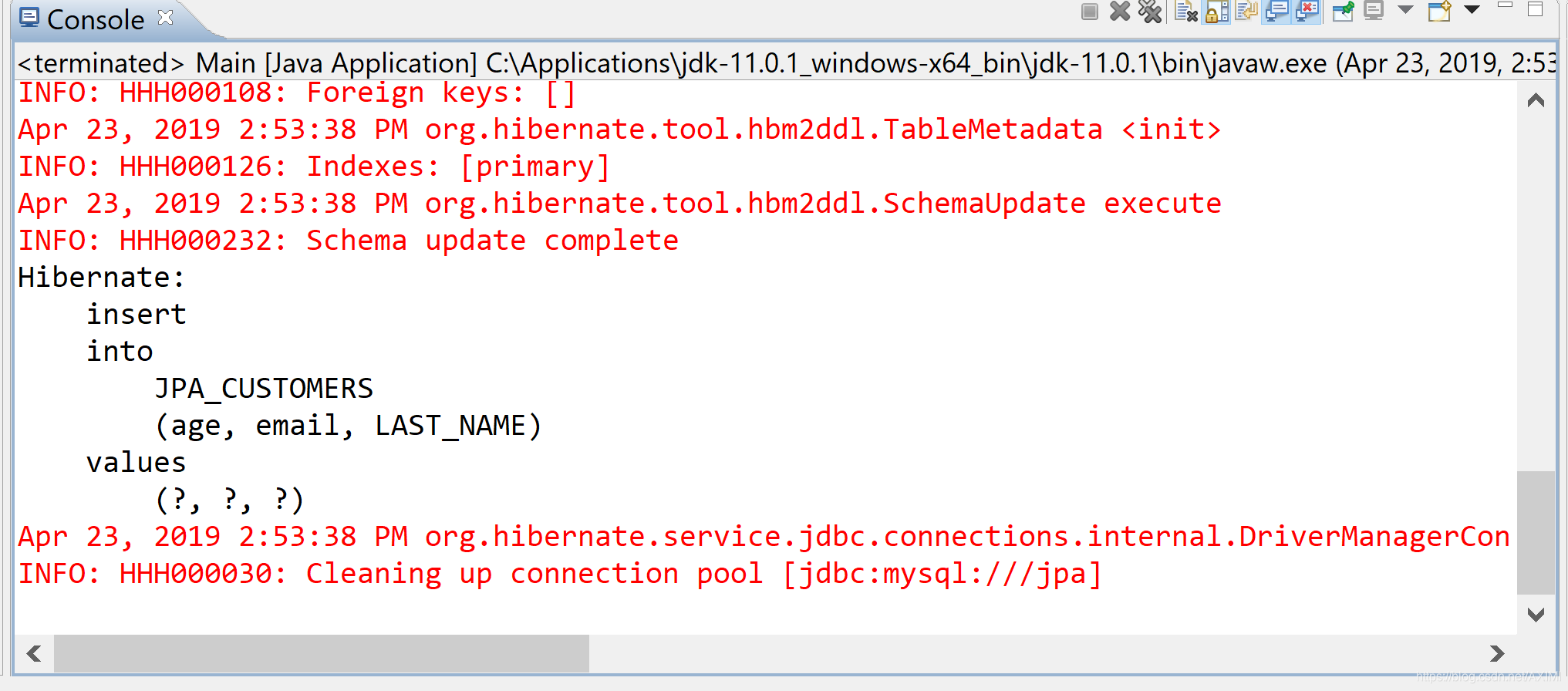Screen dimensions: 1568x691
Task: Remove all terminated launches double-X icon
Action: click(x=1150, y=12)
